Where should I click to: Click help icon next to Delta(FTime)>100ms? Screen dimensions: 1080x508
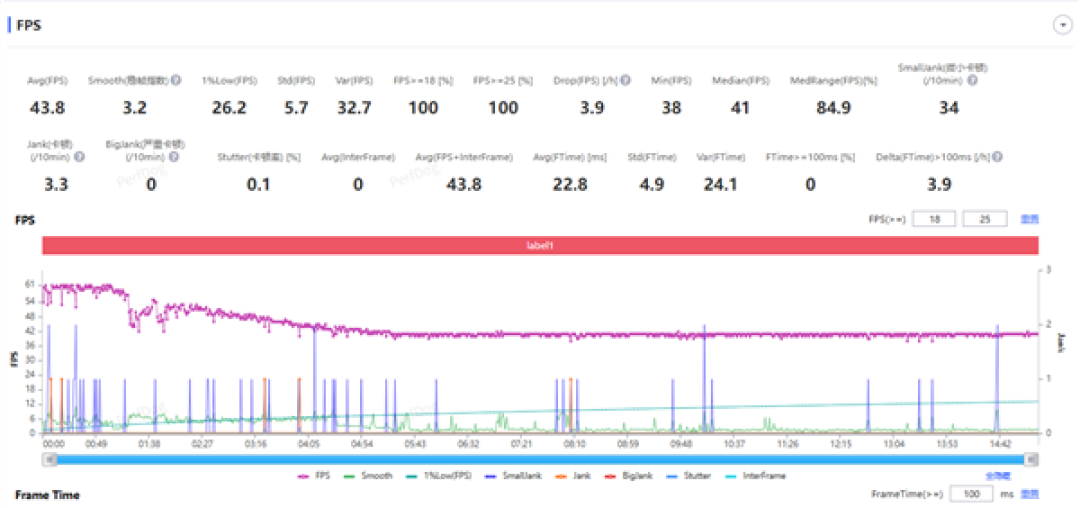(x=997, y=157)
